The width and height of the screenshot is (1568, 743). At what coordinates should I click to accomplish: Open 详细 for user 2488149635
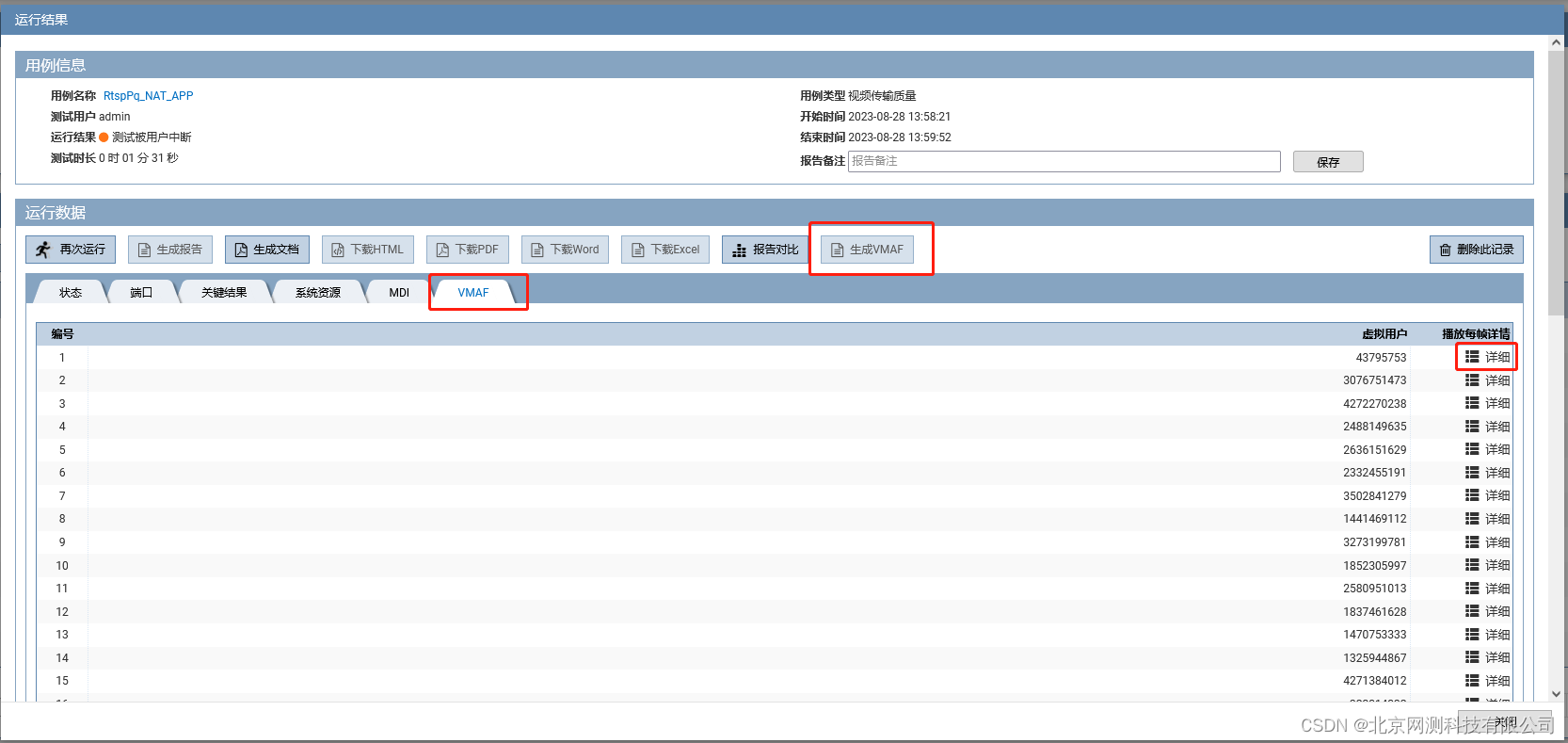pyautogui.click(x=1487, y=427)
